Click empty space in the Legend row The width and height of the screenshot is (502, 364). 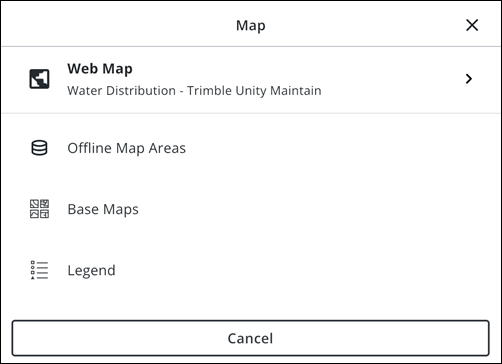(x=300, y=270)
